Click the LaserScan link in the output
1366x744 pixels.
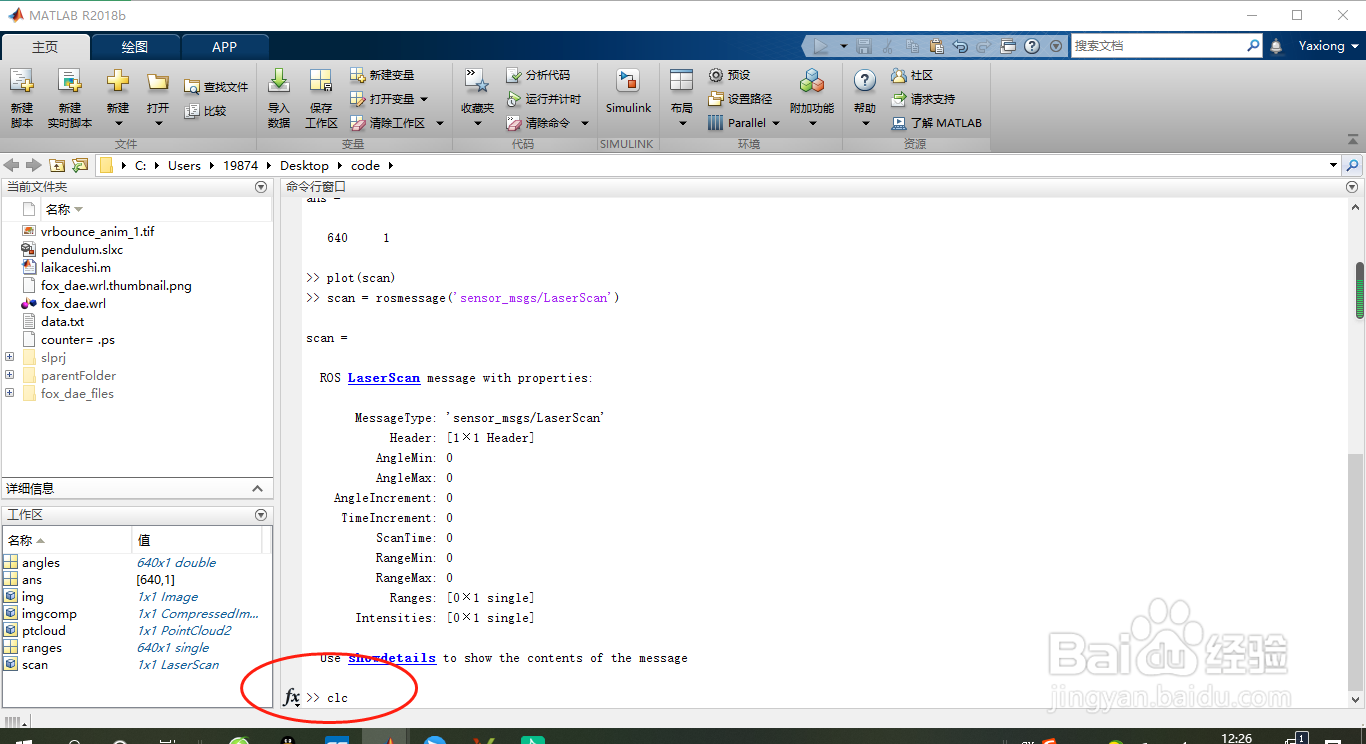tap(384, 378)
